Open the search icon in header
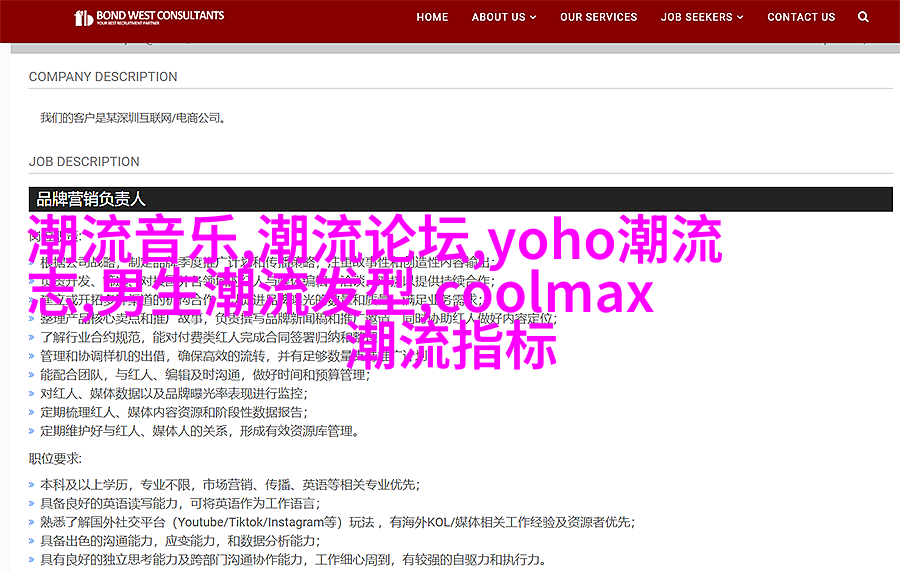 pos(863,17)
